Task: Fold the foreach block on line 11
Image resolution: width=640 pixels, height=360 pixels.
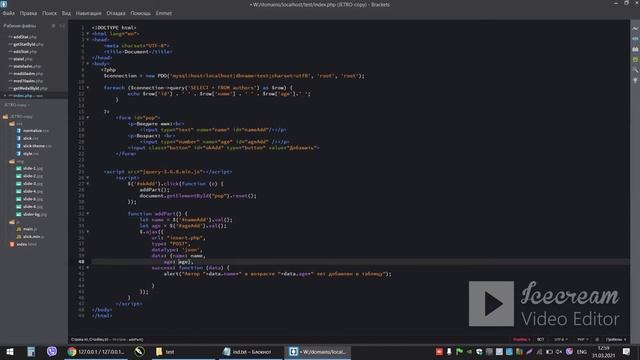Action: pyautogui.click(x=88, y=88)
